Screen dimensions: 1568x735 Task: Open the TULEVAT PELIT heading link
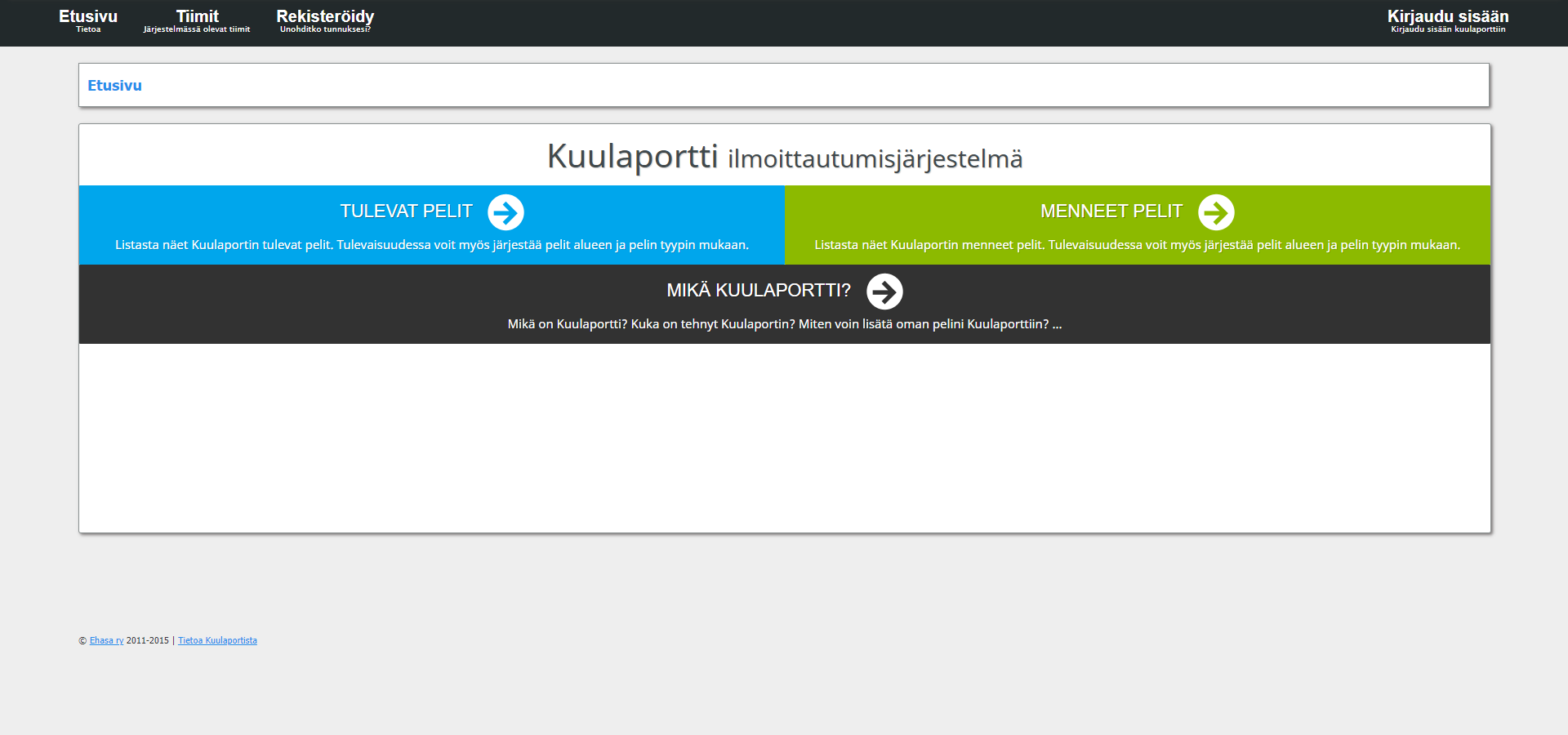click(406, 212)
